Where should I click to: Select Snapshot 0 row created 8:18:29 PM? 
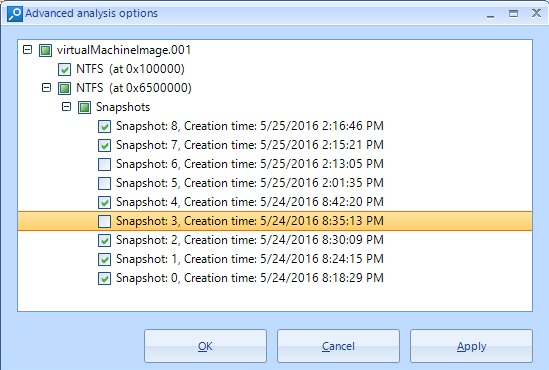pyautogui.click(x=250, y=278)
